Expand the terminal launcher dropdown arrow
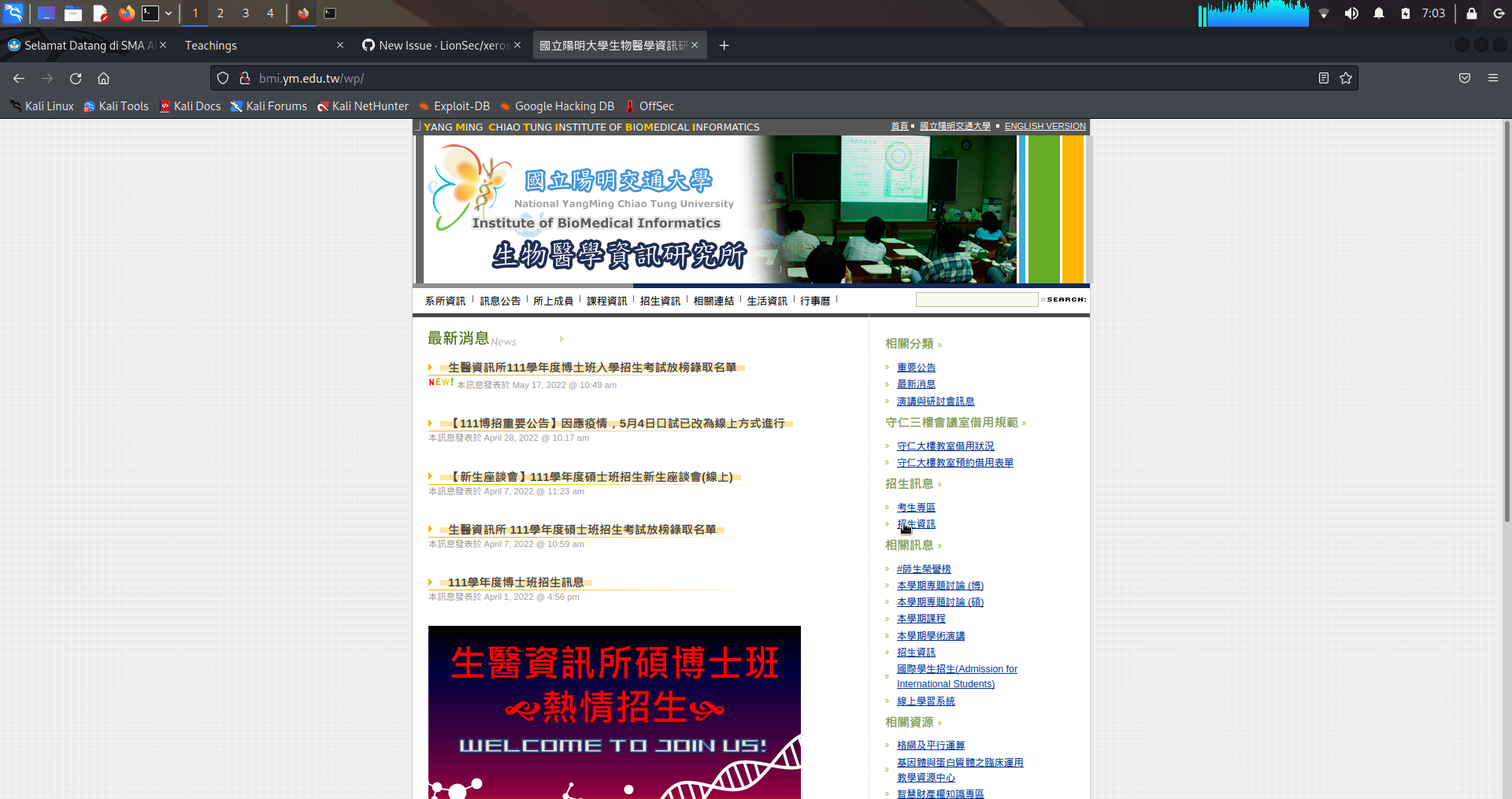Screen dimensions: 1512x799 coord(169,13)
